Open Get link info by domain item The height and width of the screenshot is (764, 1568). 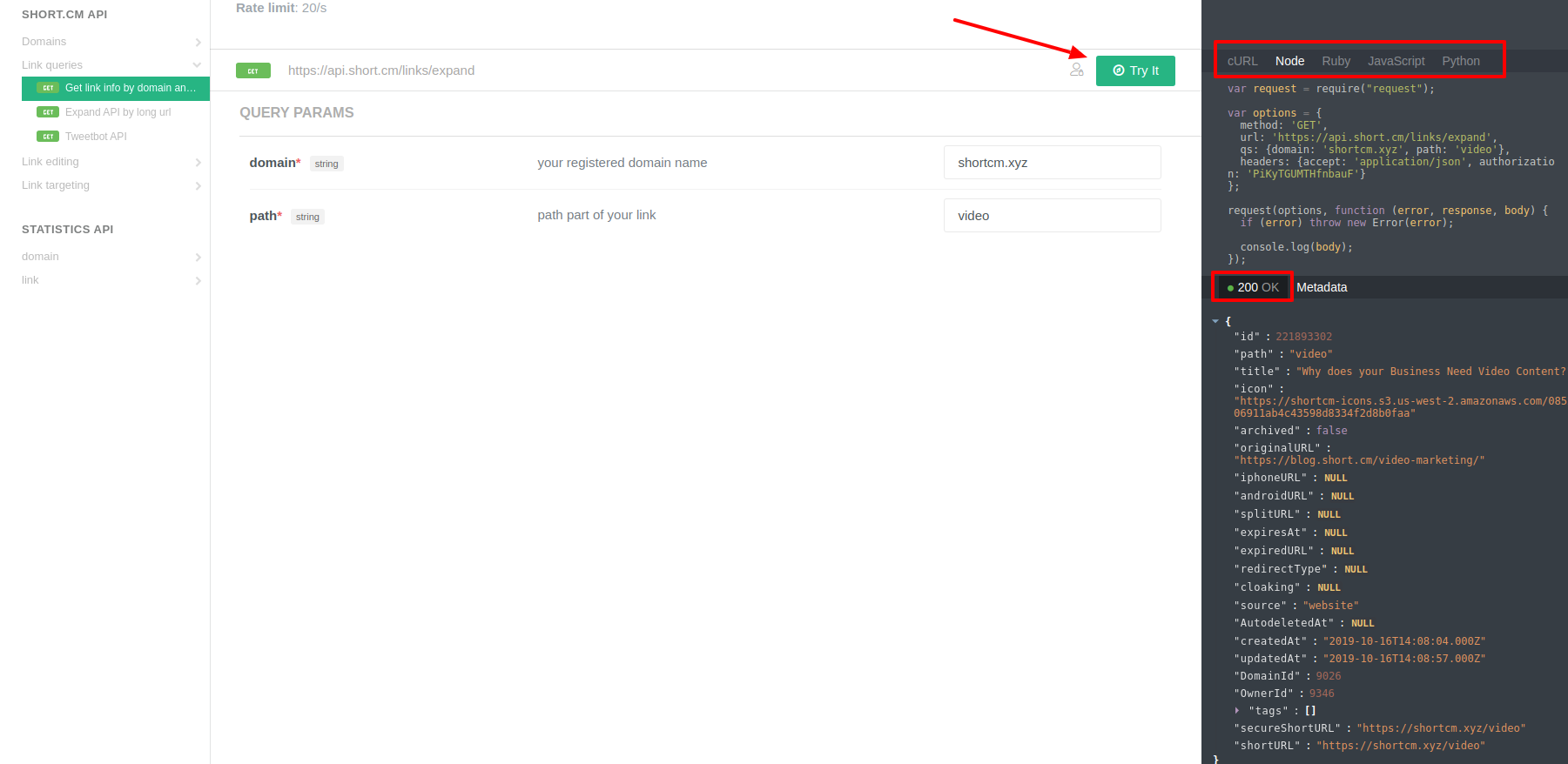[116, 88]
